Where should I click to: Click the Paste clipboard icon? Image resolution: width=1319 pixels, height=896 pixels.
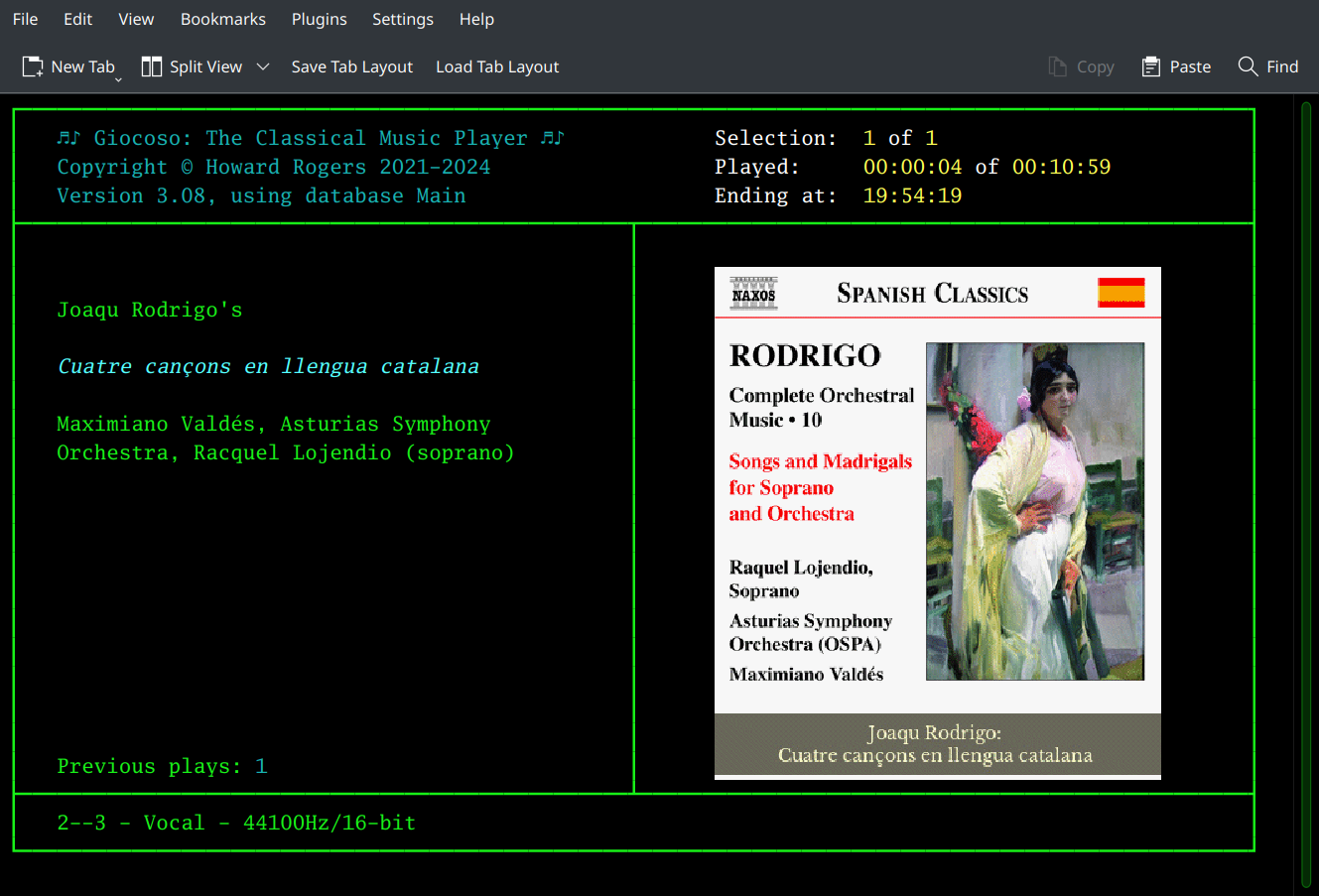[1151, 65]
